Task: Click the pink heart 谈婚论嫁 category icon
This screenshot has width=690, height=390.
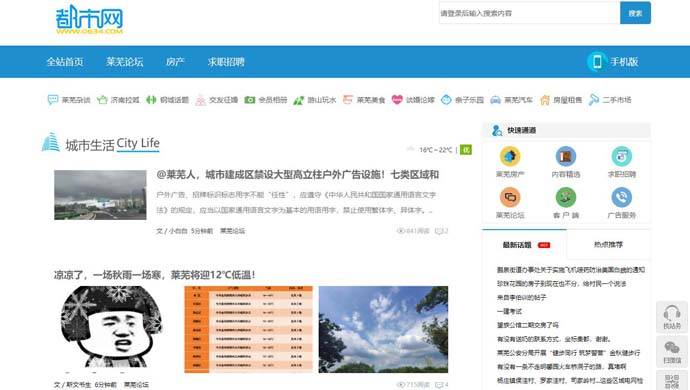Action: pyautogui.click(x=397, y=99)
